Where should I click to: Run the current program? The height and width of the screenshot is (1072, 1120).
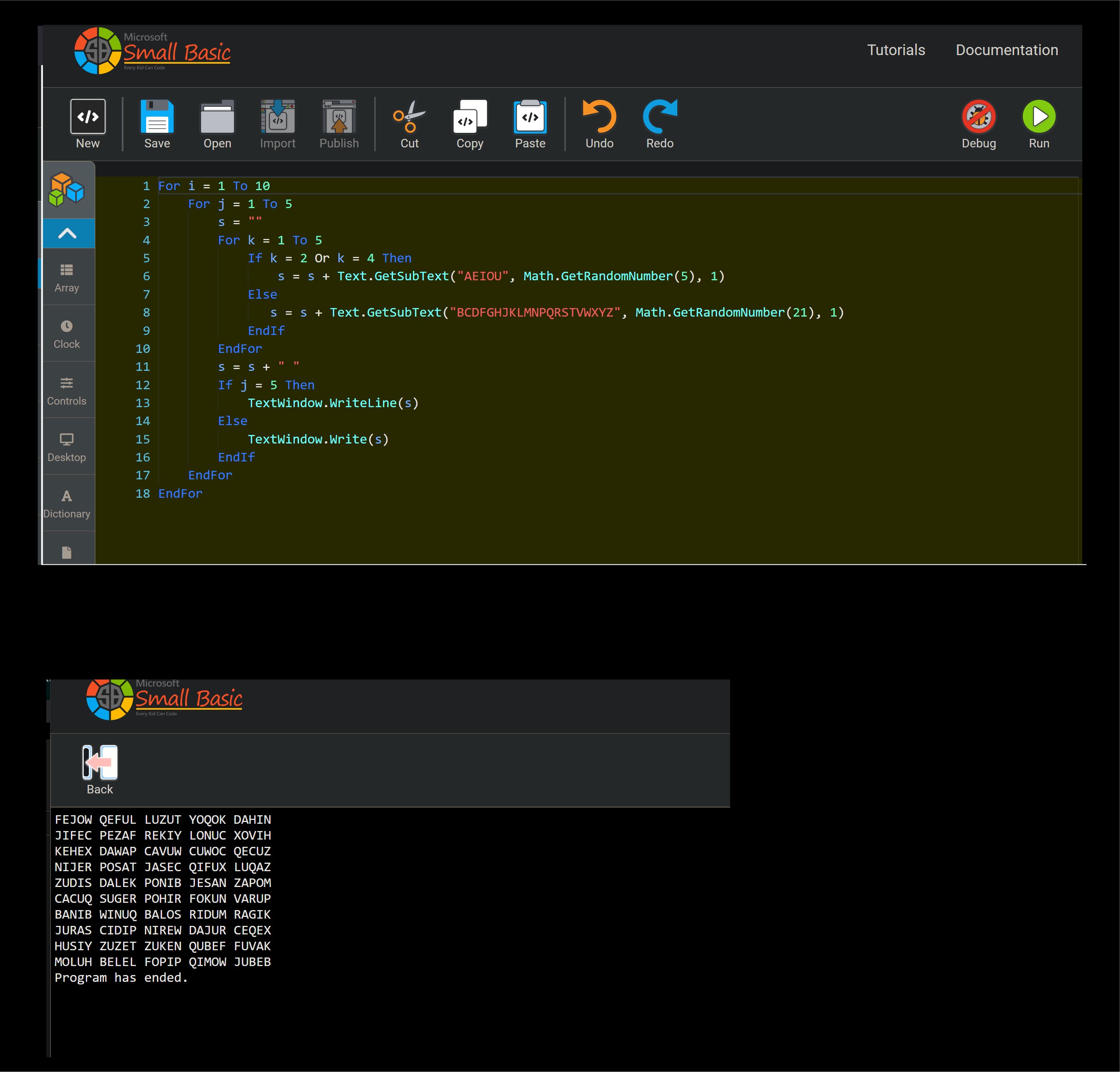click(x=1039, y=123)
